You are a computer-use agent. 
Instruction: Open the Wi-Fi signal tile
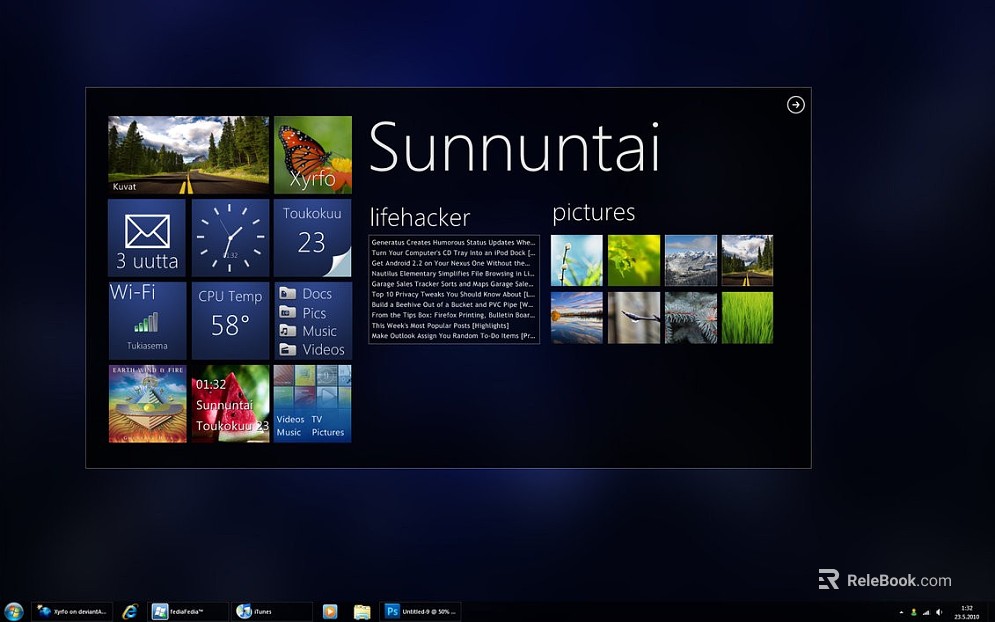point(147,320)
